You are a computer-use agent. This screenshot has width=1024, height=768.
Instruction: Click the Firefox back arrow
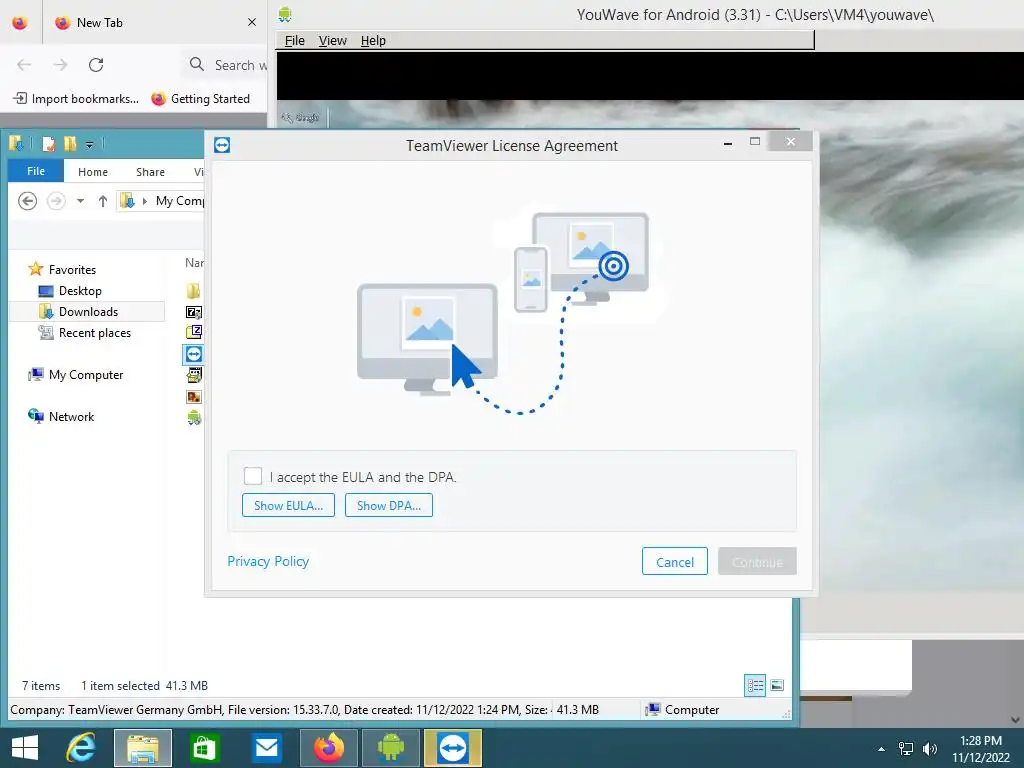[24, 65]
